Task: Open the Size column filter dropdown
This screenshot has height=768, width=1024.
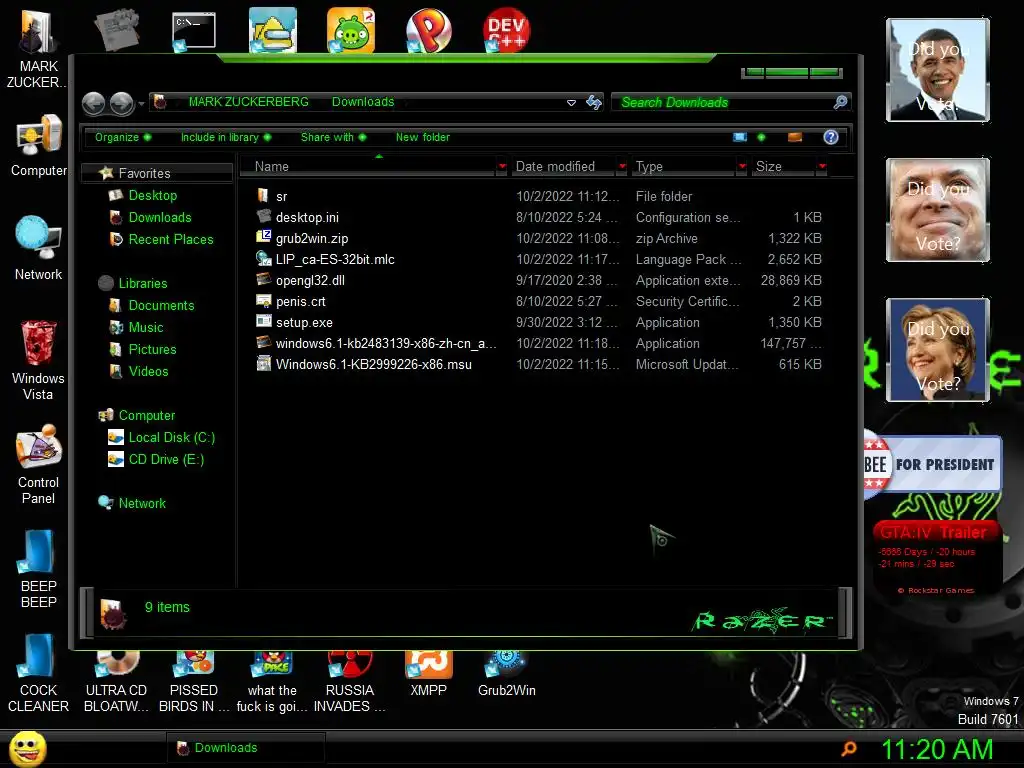Action: click(822, 167)
